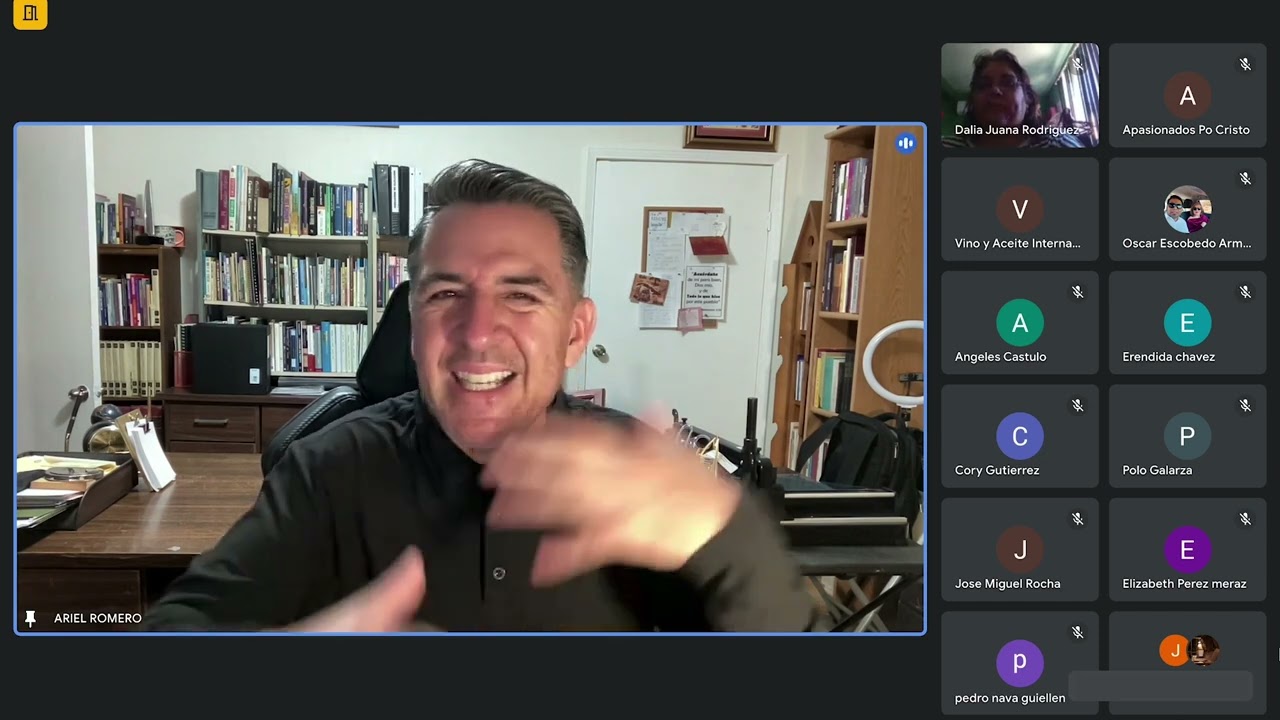The height and width of the screenshot is (720, 1280).
Task: Click the V avatar of Vino y Aceite
Action: click(x=1020, y=209)
